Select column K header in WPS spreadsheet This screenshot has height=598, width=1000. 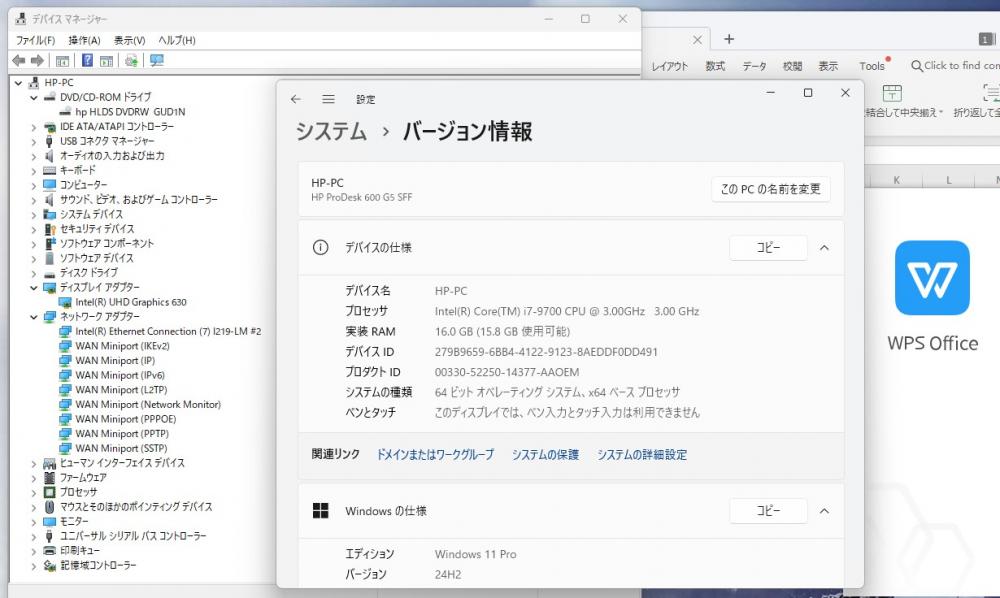pos(897,180)
